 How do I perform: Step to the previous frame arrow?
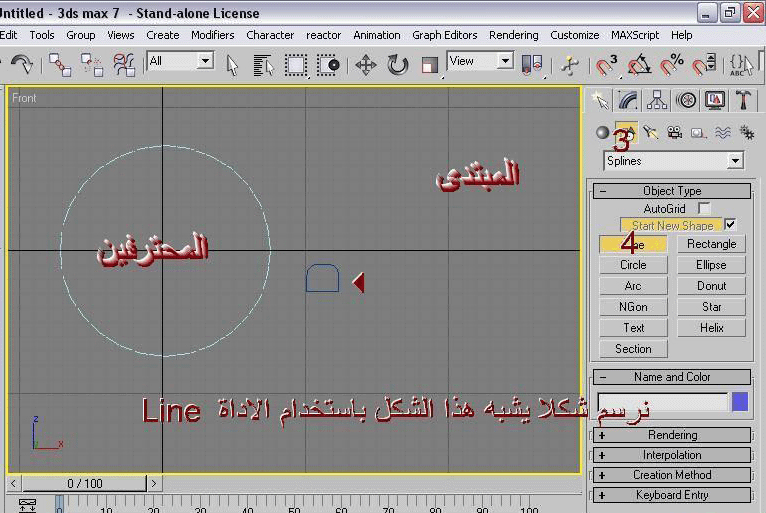pyautogui.click(x=13, y=484)
